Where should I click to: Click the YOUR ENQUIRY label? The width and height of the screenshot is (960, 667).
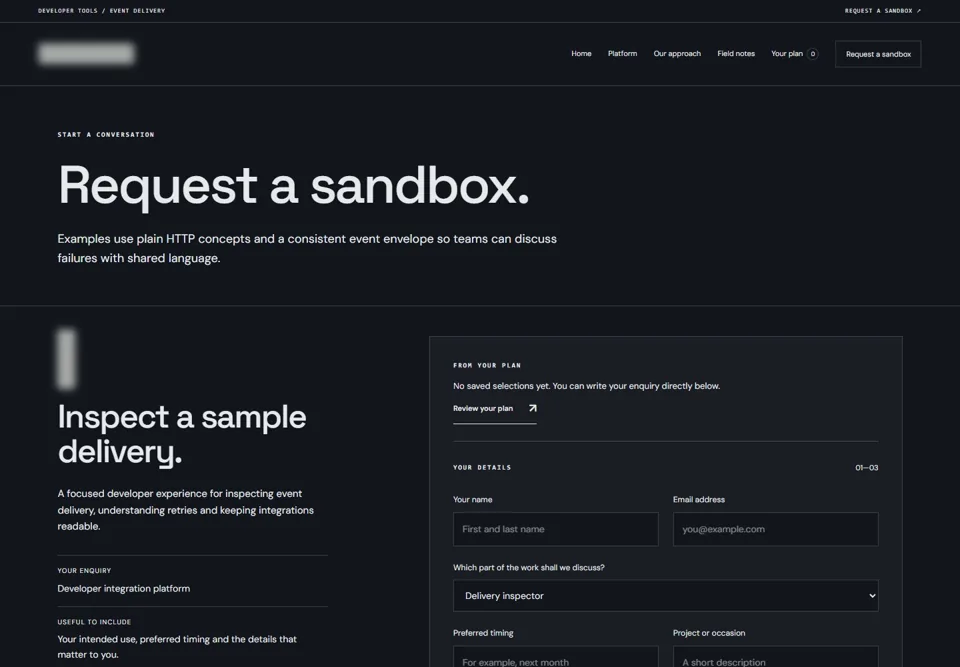(84, 571)
